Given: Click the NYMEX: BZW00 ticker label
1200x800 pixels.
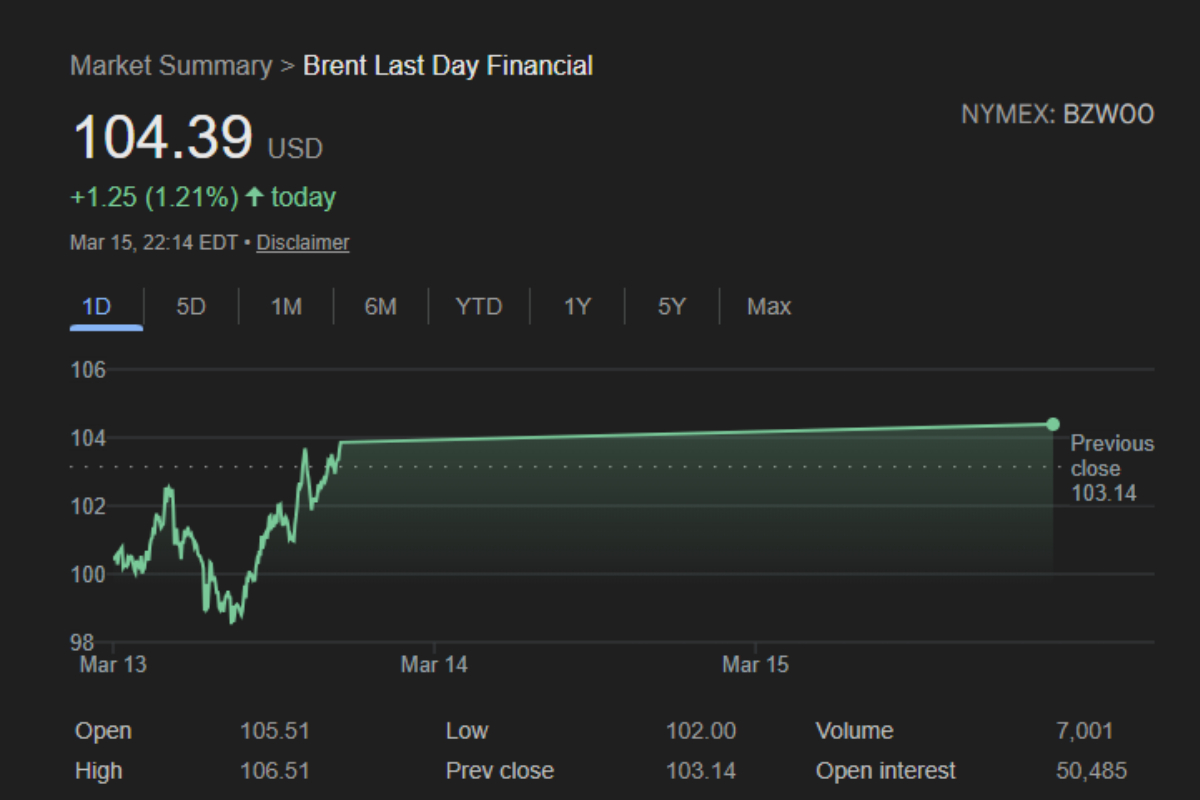Looking at the screenshot, I should pyautogui.click(x=1057, y=114).
